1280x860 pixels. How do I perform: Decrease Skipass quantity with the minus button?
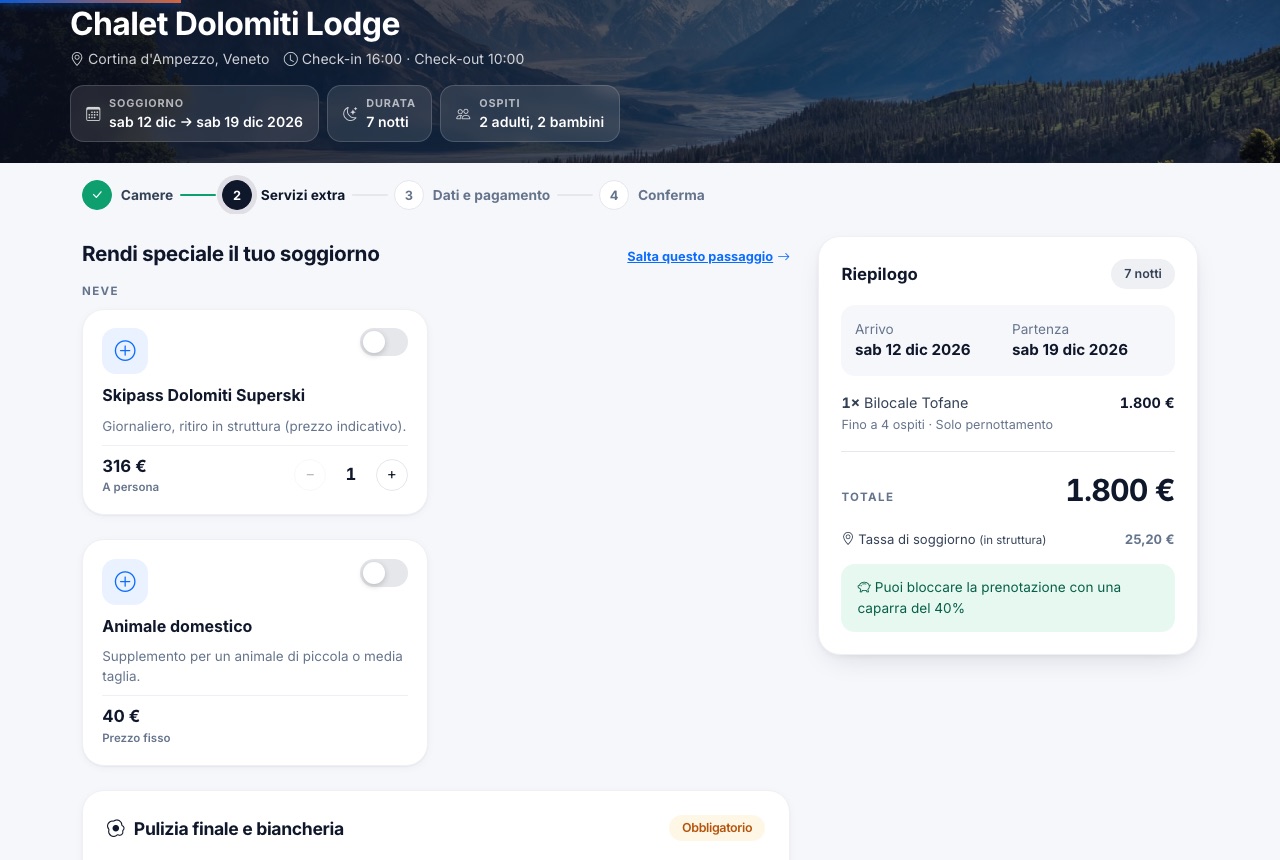coord(310,475)
